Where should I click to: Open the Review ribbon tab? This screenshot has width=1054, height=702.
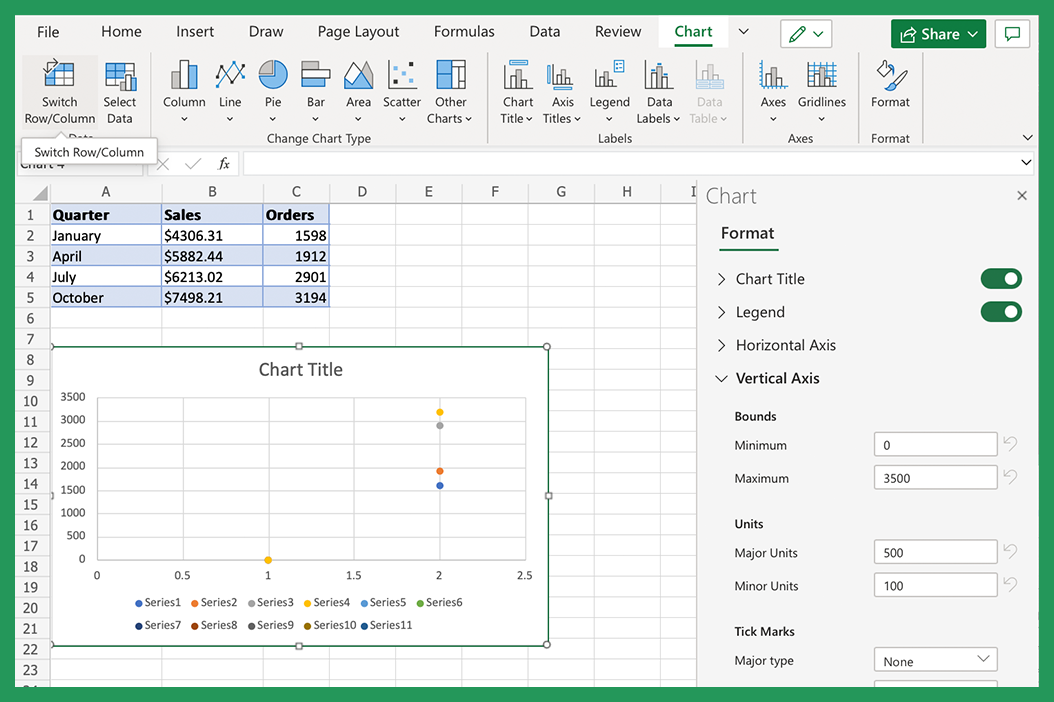click(x=617, y=31)
